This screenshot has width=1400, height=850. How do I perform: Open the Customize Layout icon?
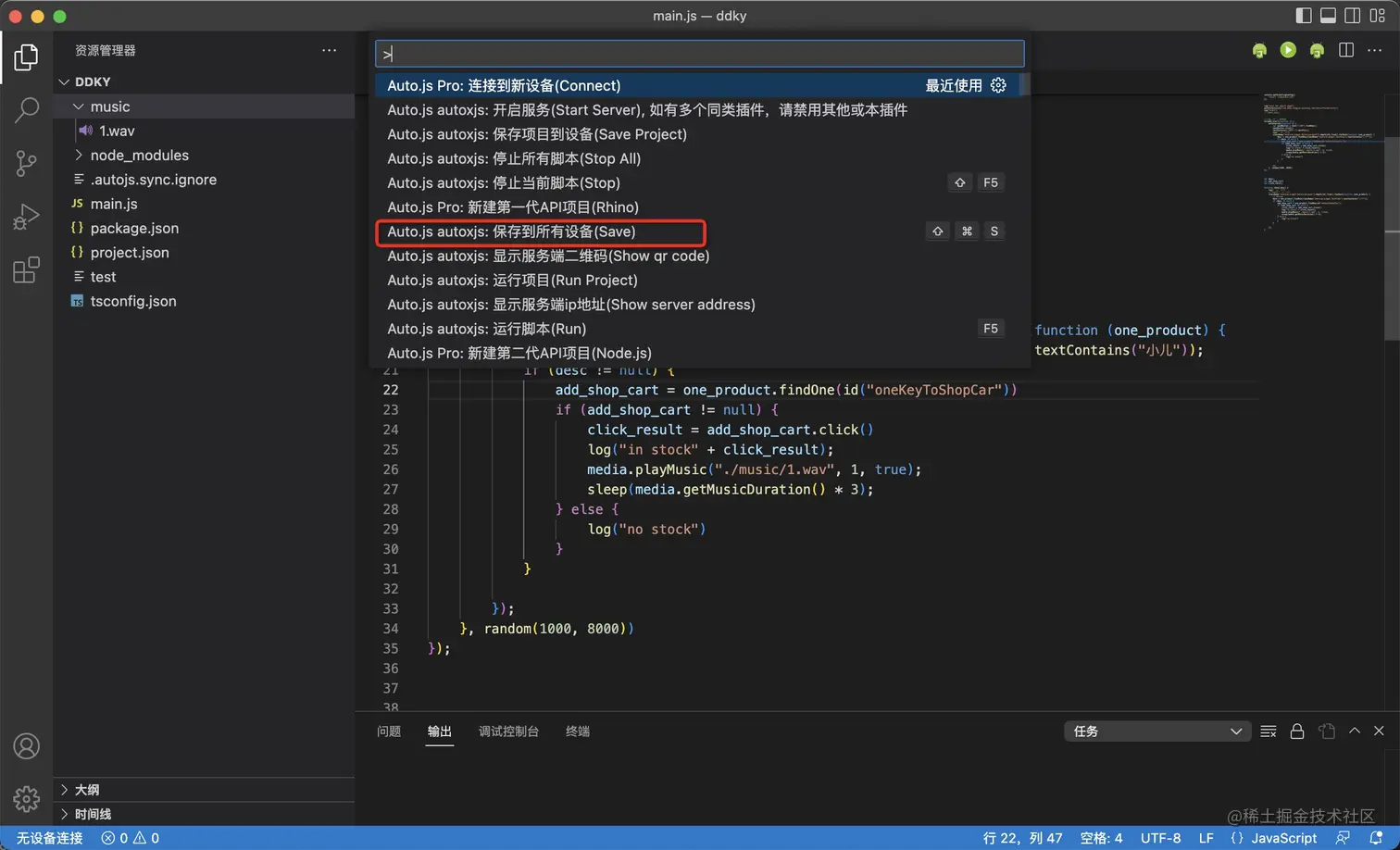pyautogui.click(x=1378, y=16)
